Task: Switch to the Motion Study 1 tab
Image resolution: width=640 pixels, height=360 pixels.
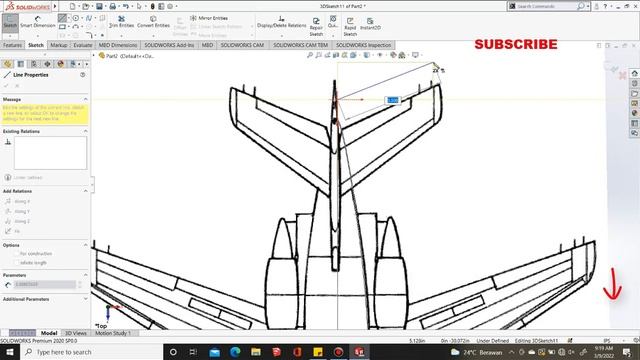Action: click(113, 333)
